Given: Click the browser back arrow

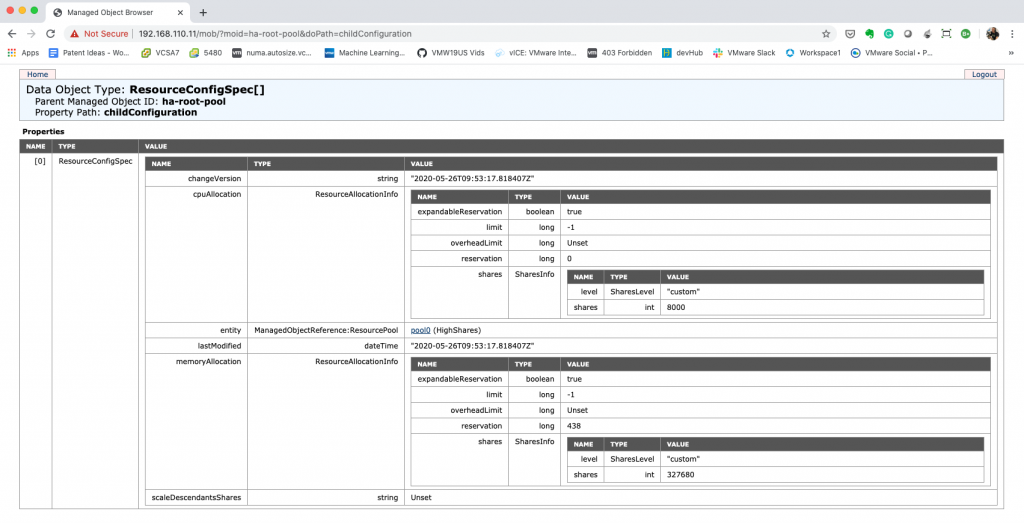Looking at the screenshot, I should pyautogui.click(x=12, y=33).
